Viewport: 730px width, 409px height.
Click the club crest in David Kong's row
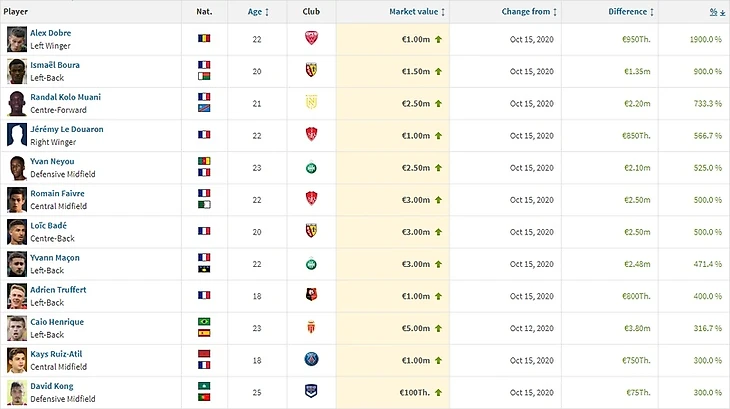[311, 390]
